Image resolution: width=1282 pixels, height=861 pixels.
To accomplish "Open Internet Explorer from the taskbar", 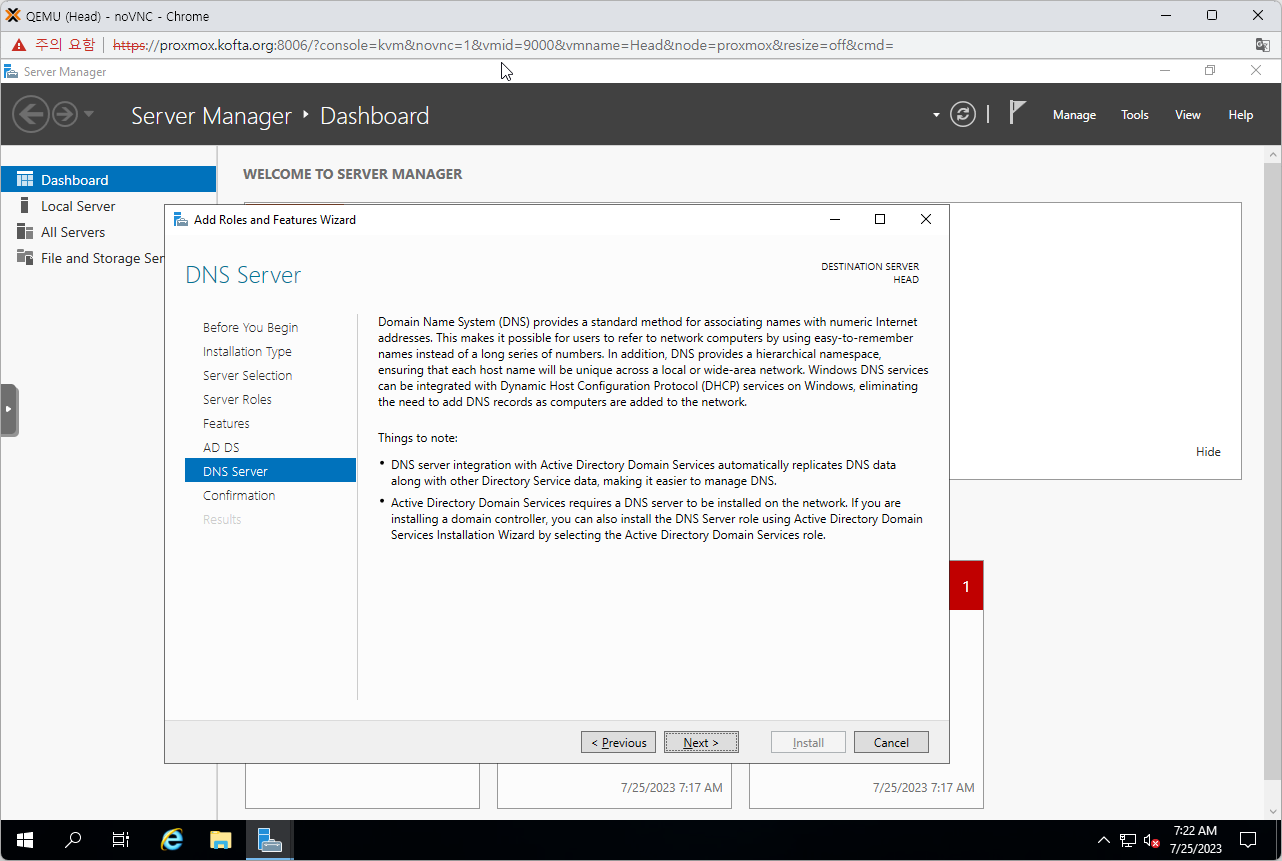I will (x=172, y=840).
